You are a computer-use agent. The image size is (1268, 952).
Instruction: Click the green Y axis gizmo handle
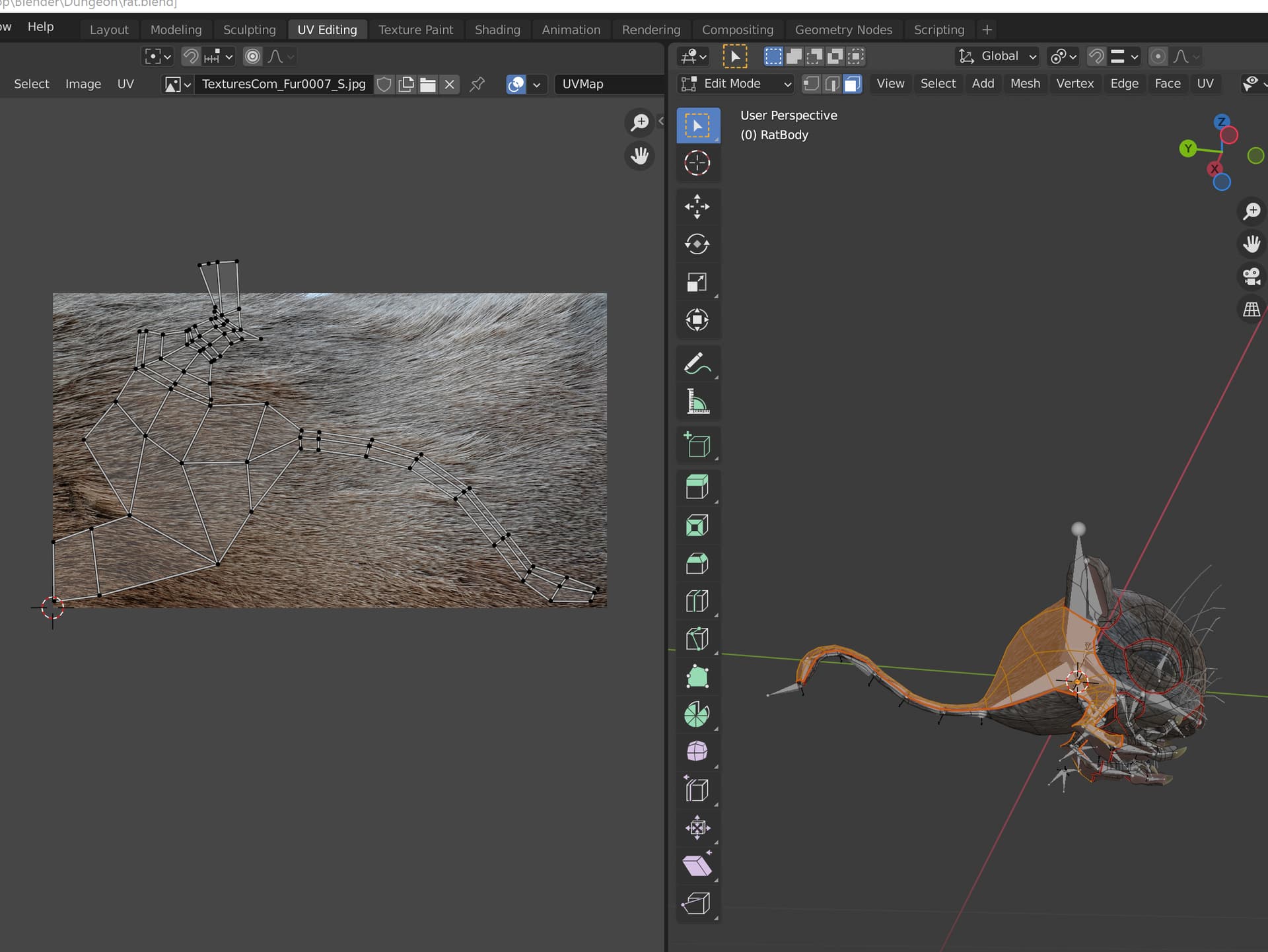1188,149
